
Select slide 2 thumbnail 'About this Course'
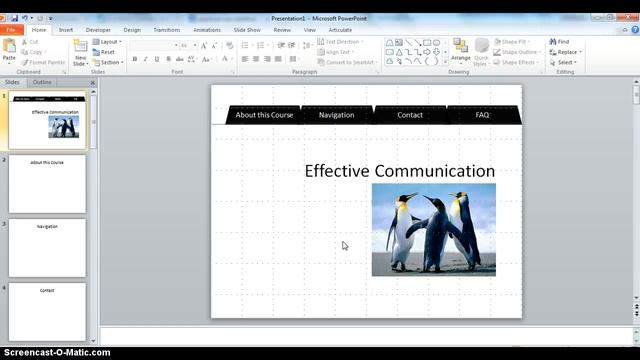point(47,184)
